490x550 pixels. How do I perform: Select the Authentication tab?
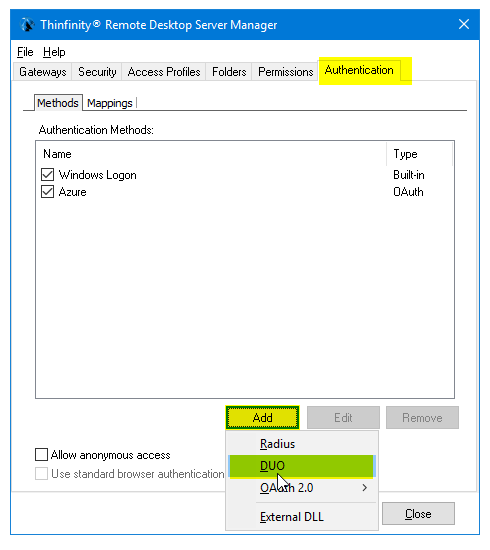(x=359, y=70)
